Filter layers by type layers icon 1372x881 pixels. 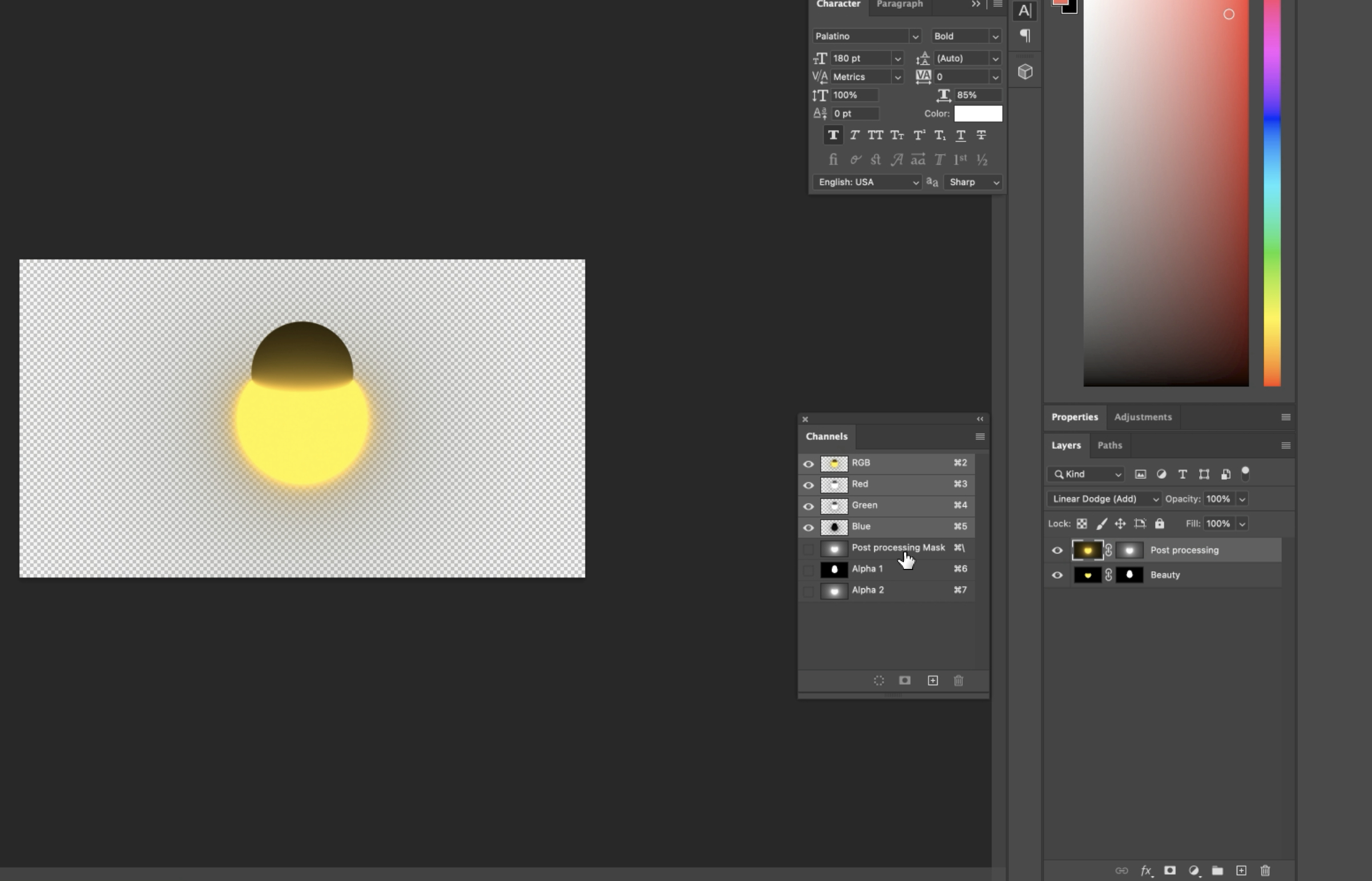1182,474
